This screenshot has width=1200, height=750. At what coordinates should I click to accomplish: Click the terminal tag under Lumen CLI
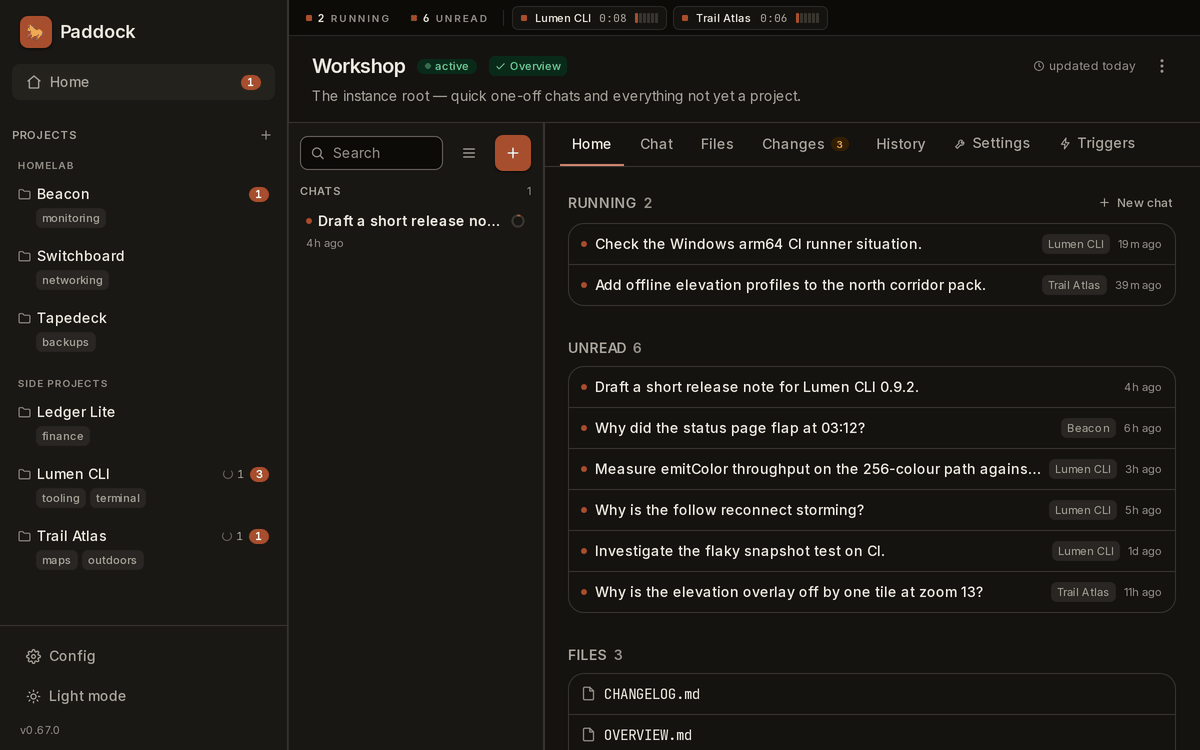(118, 498)
